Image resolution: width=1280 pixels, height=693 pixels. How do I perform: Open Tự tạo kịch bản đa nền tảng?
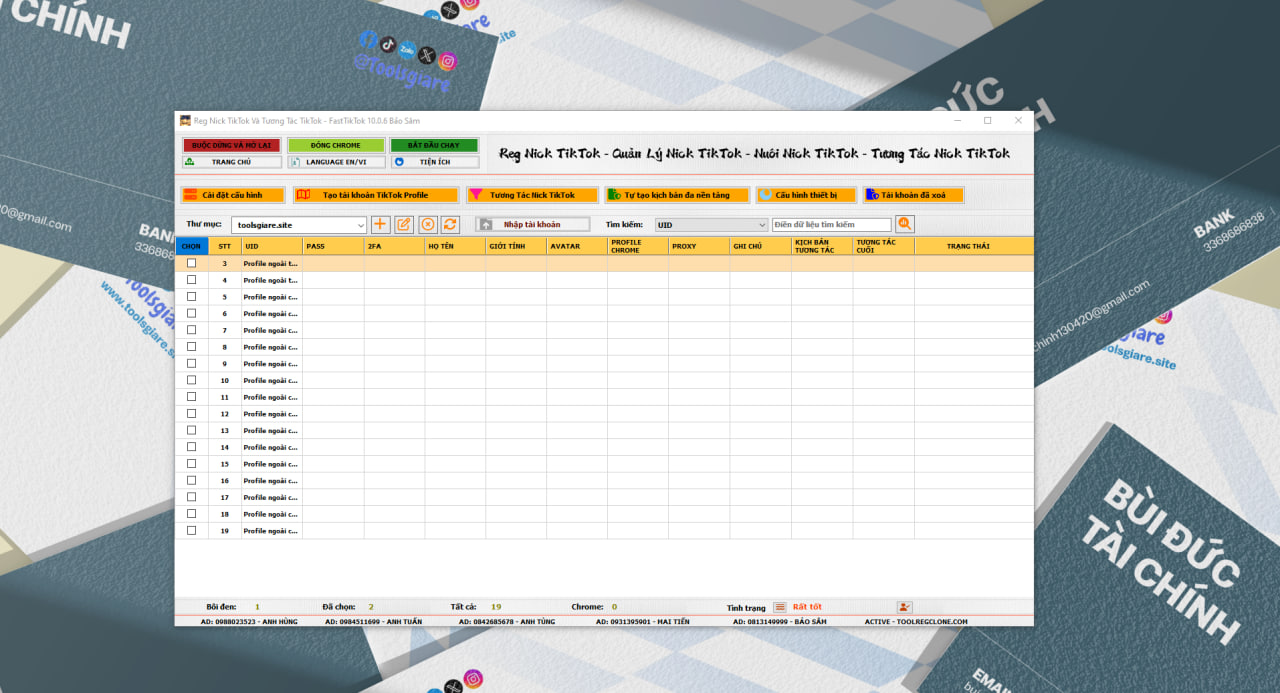tap(677, 195)
